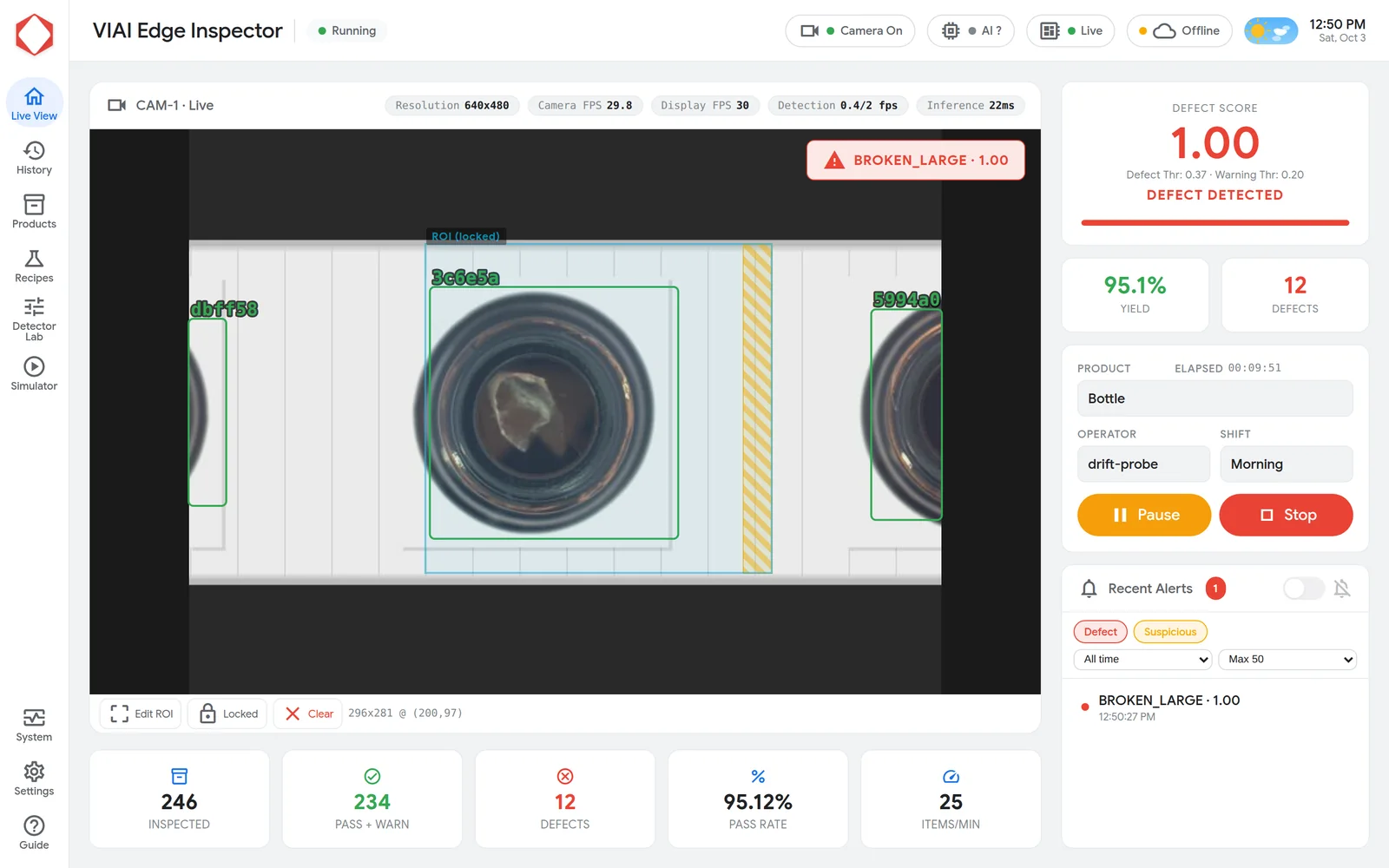
Task: Click the 95.1% Yield card
Action: click(1135, 295)
